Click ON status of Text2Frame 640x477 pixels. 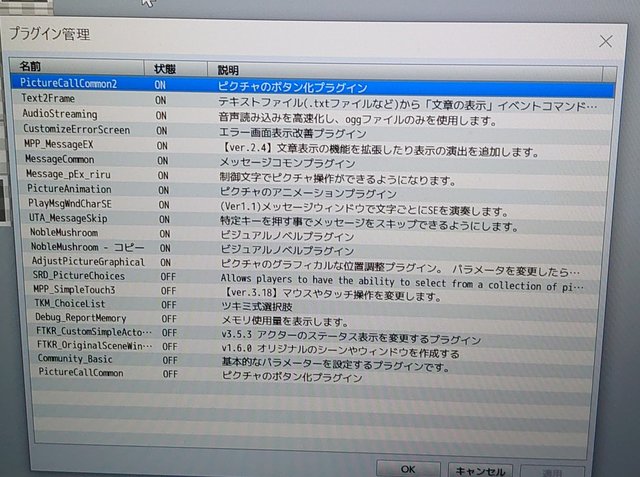pyautogui.click(x=160, y=100)
